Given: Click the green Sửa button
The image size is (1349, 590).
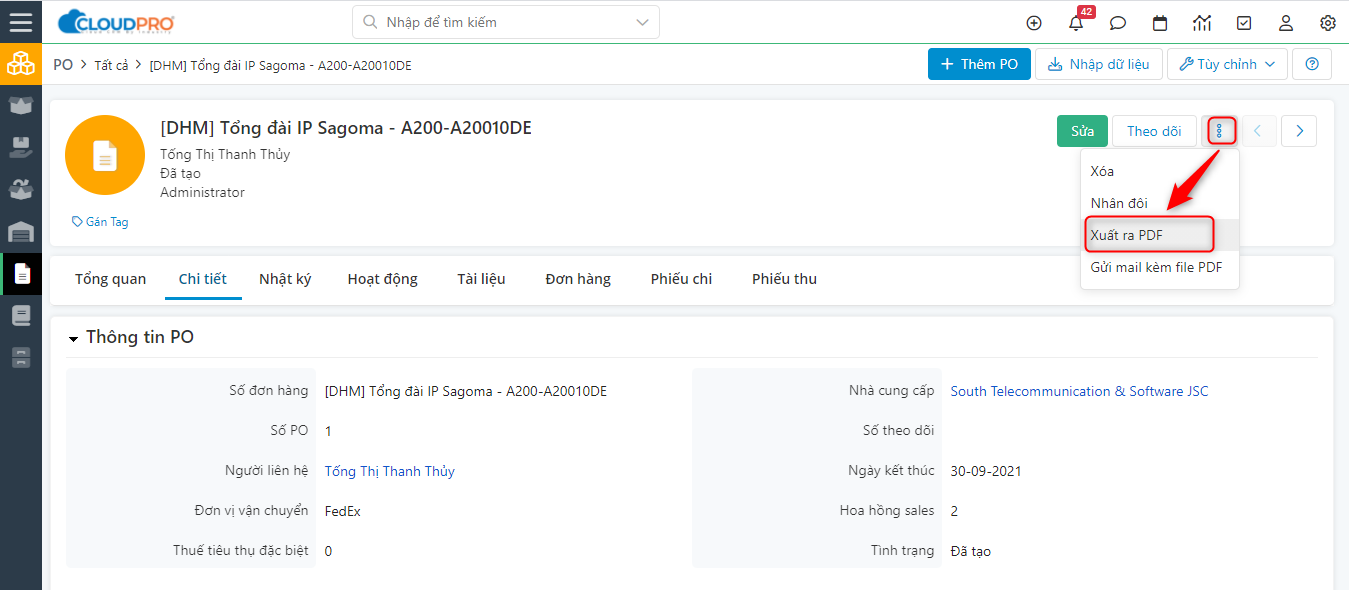Looking at the screenshot, I should pyautogui.click(x=1082, y=131).
